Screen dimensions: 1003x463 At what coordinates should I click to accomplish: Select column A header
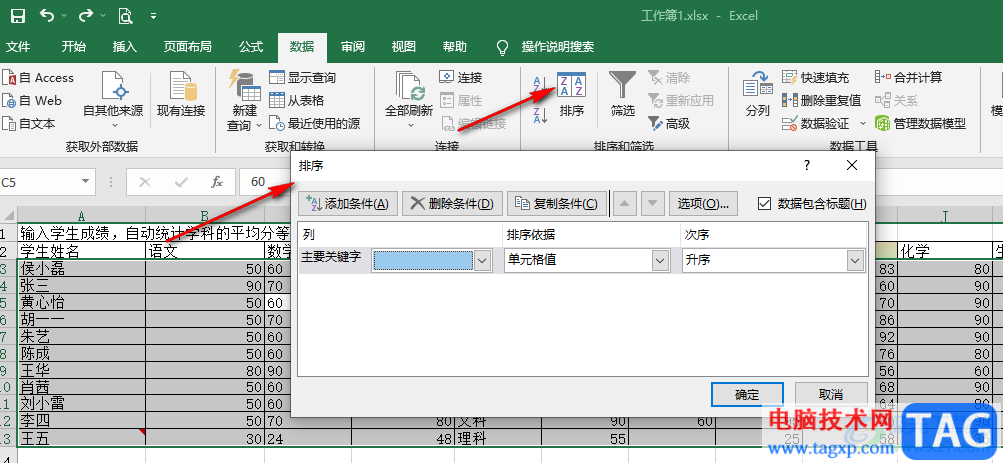pyautogui.click(x=81, y=214)
